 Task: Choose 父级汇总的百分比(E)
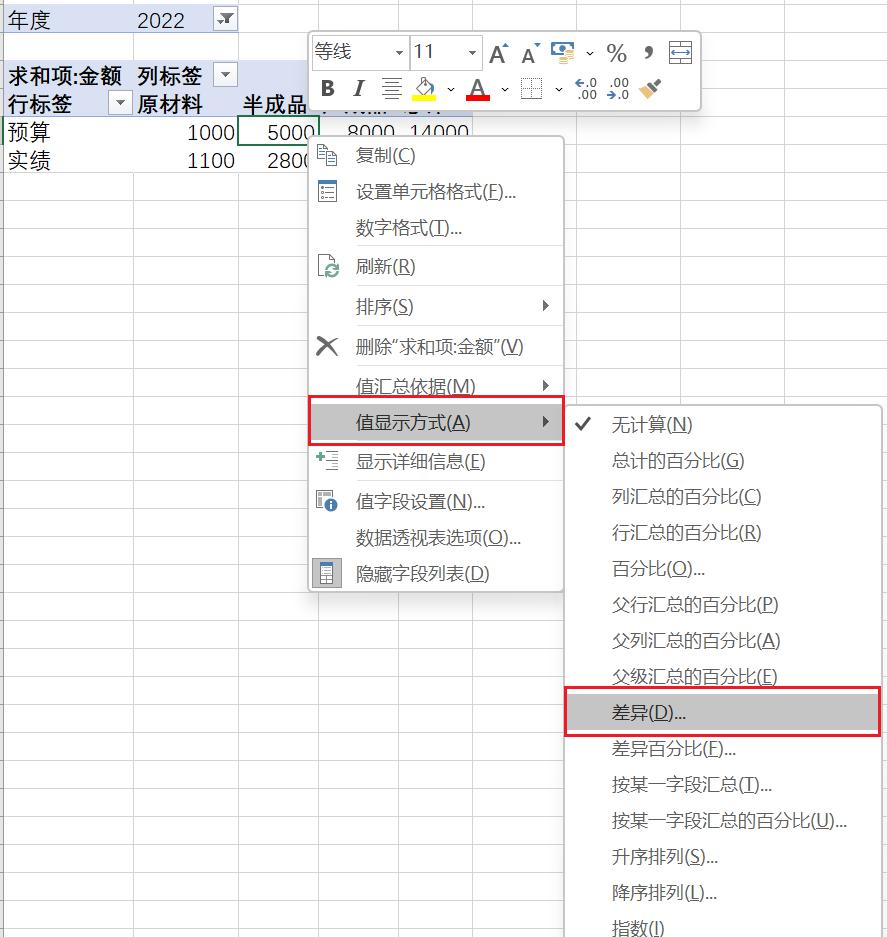click(x=722, y=676)
